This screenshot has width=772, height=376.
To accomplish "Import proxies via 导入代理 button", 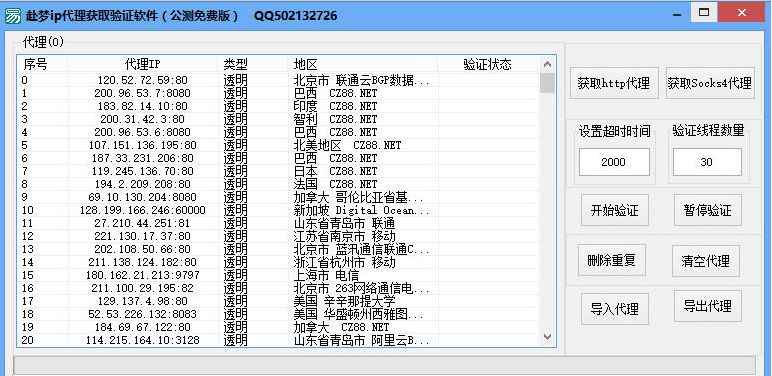I will point(614,309).
